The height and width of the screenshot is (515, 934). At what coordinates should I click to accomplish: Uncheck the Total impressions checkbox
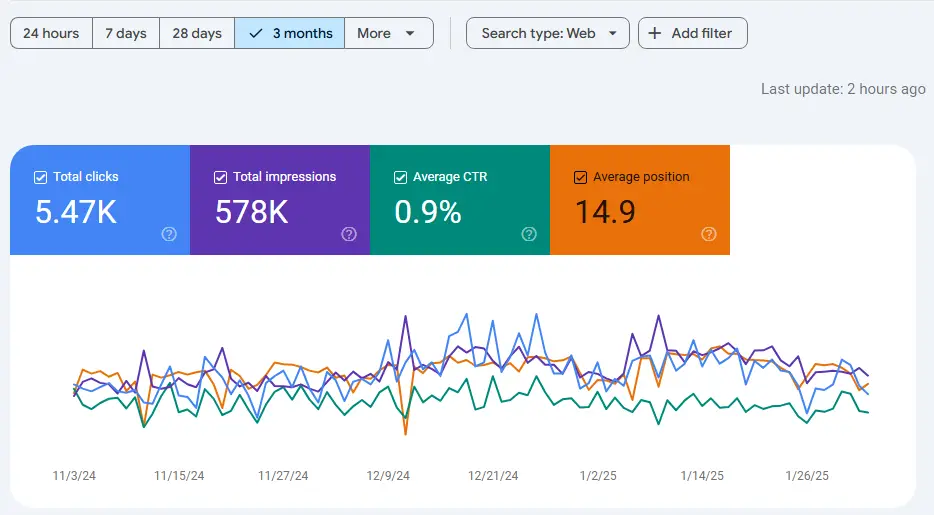coord(221,177)
